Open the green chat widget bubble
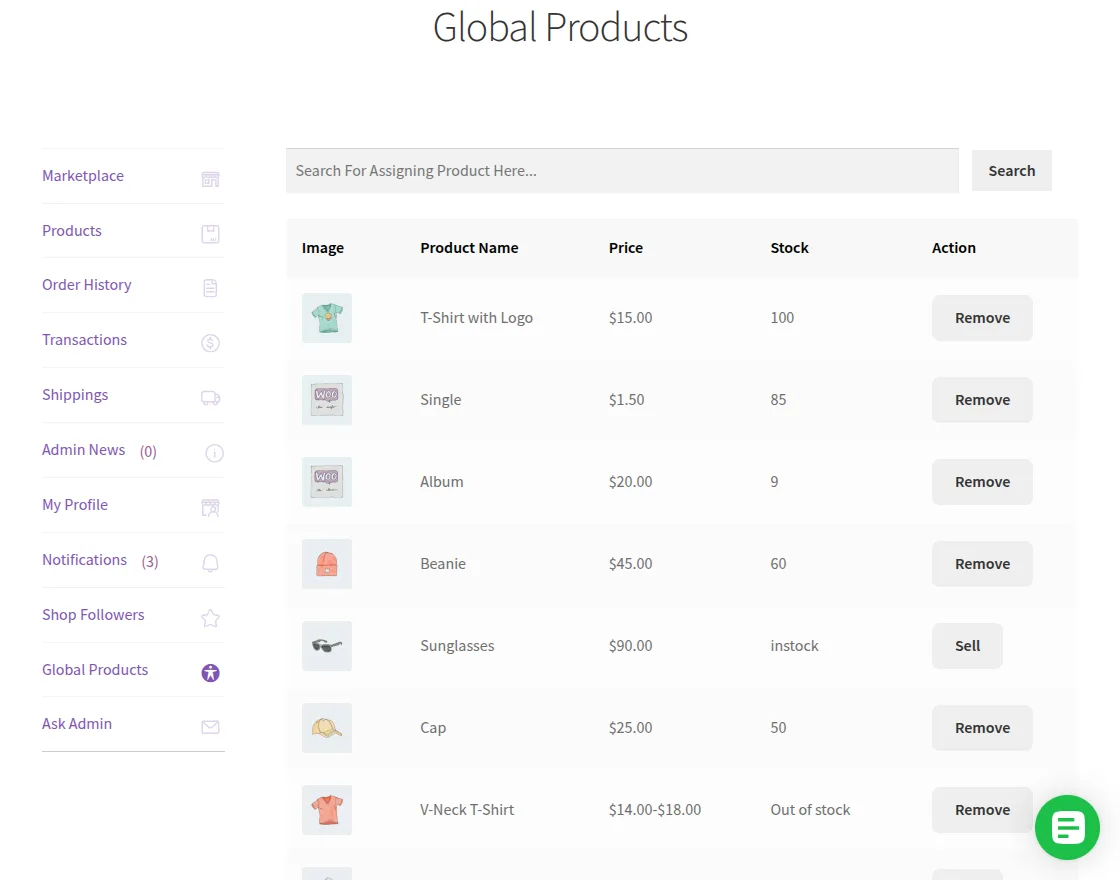This screenshot has width=1120, height=880. pos(1067,827)
